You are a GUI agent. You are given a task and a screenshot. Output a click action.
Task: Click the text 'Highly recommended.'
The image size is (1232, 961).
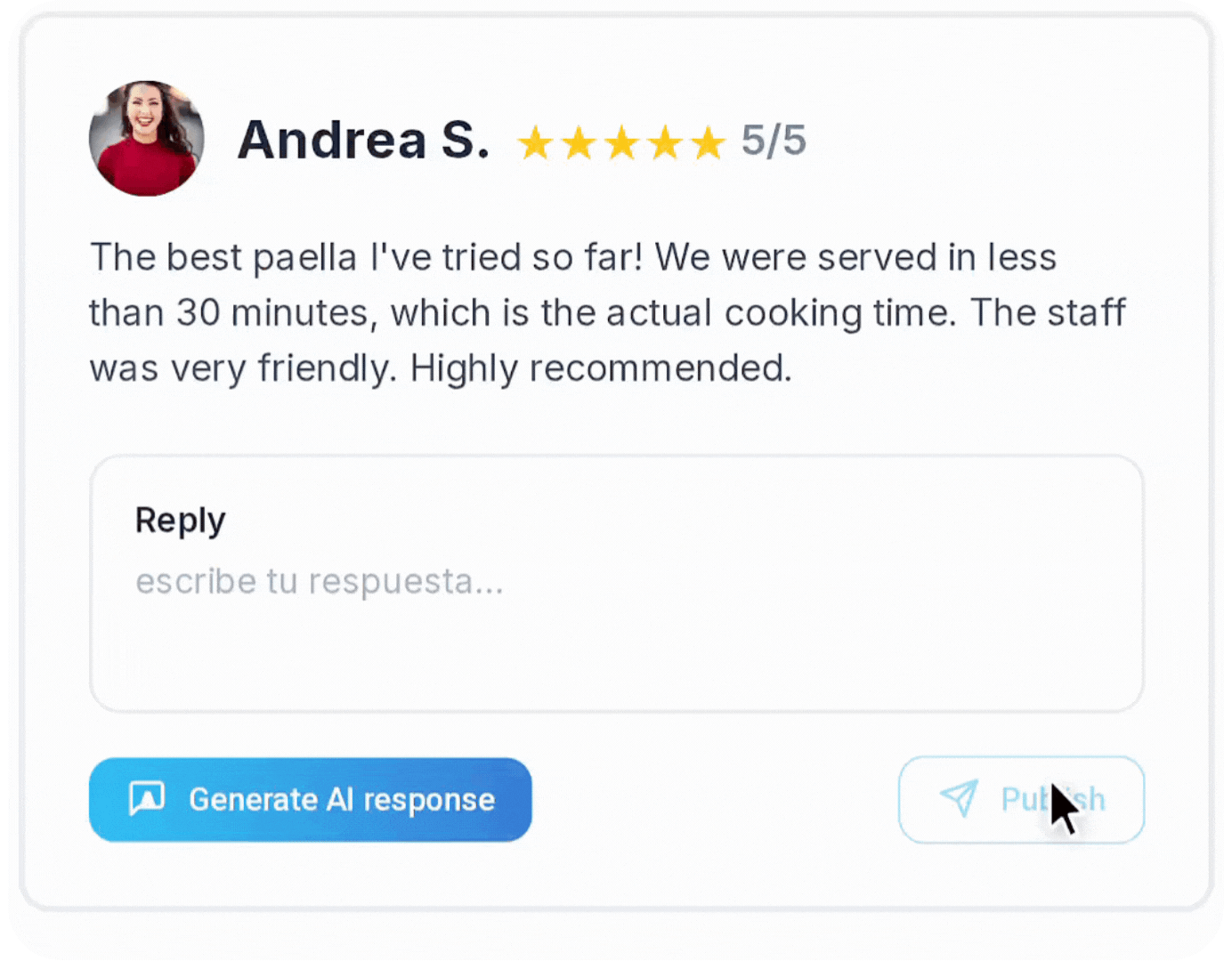click(x=601, y=368)
